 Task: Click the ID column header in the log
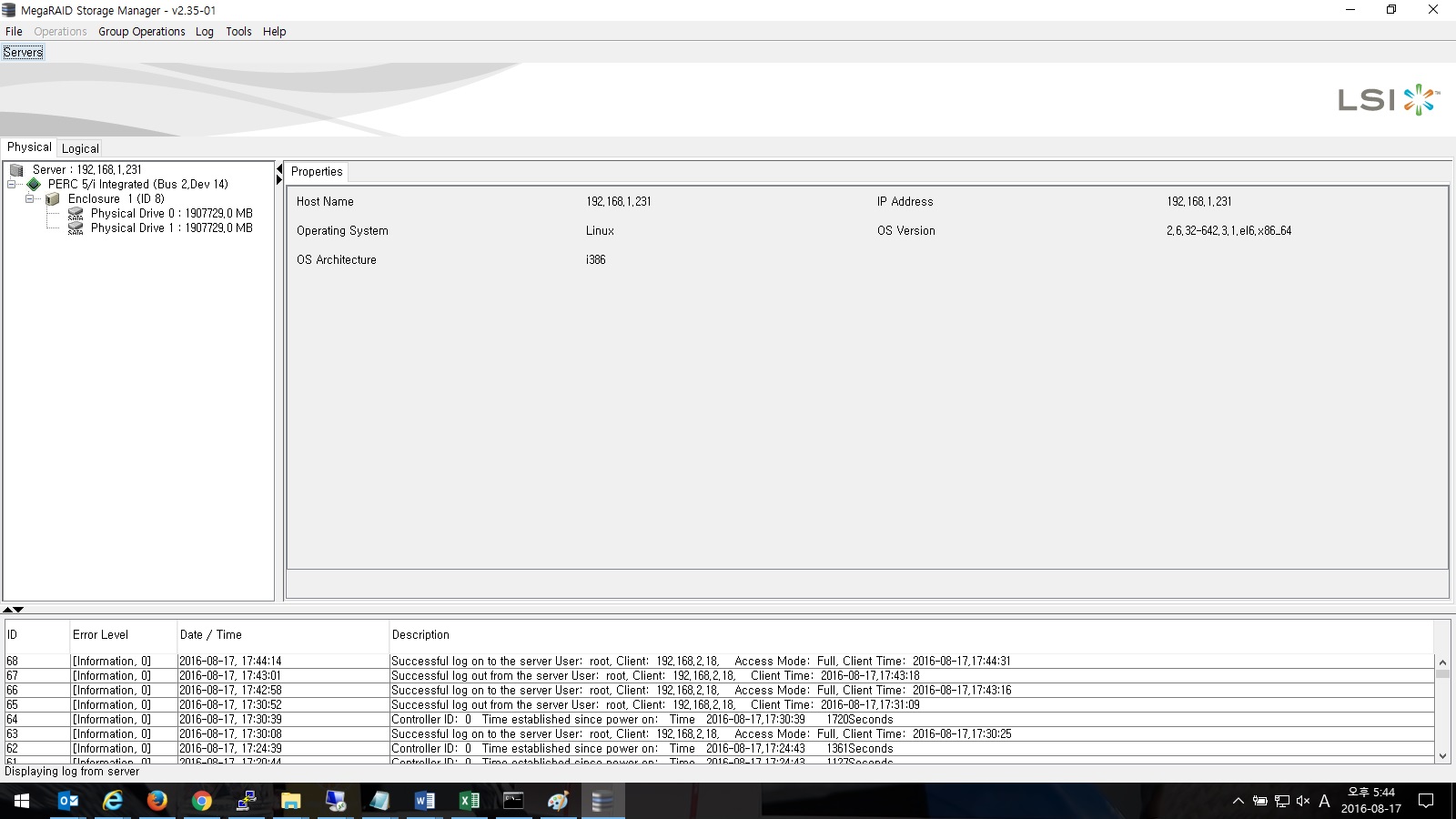pyautogui.click(x=37, y=635)
